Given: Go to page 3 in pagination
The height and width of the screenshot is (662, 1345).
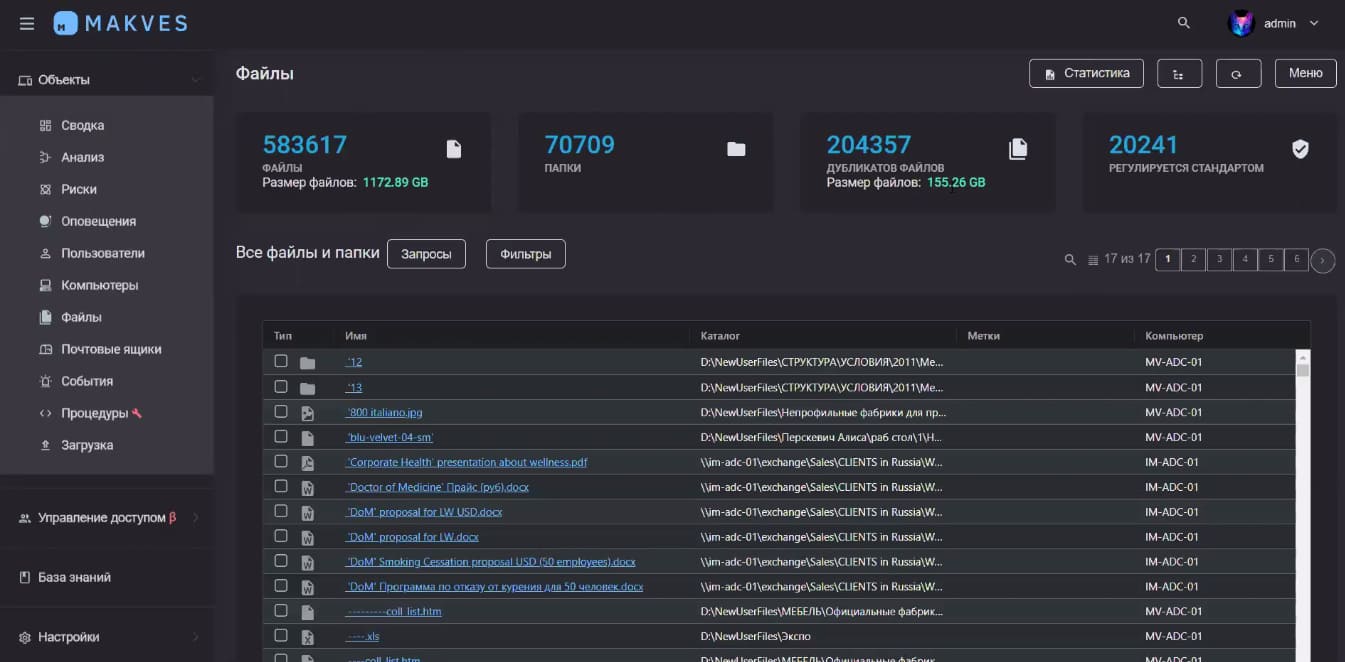Looking at the screenshot, I should coord(1219,260).
